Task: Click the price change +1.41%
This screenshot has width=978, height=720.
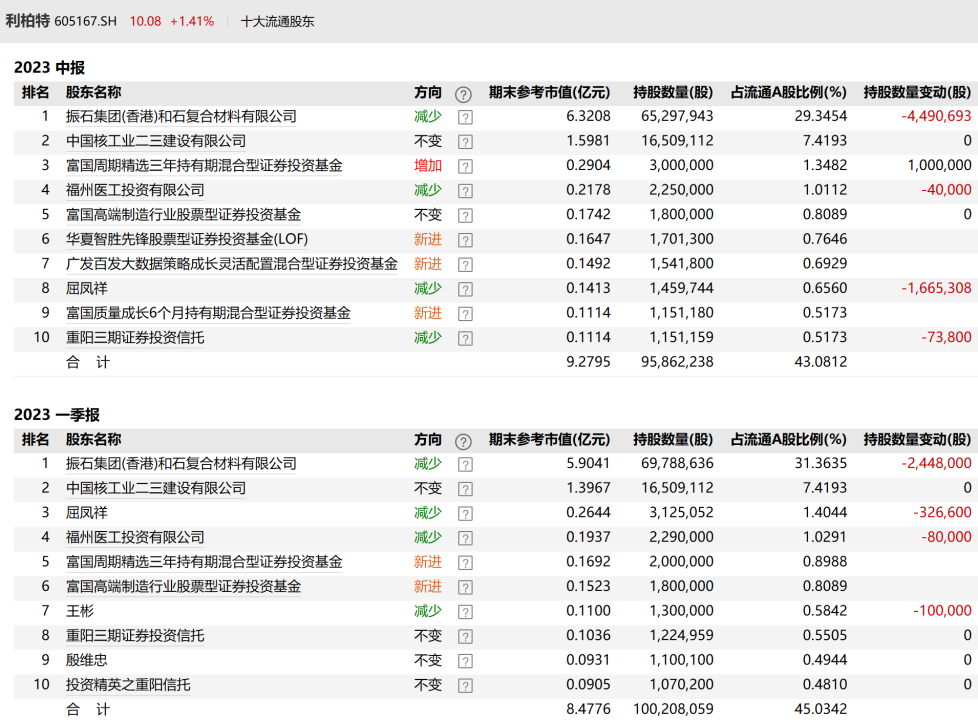Action: pos(192,21)
